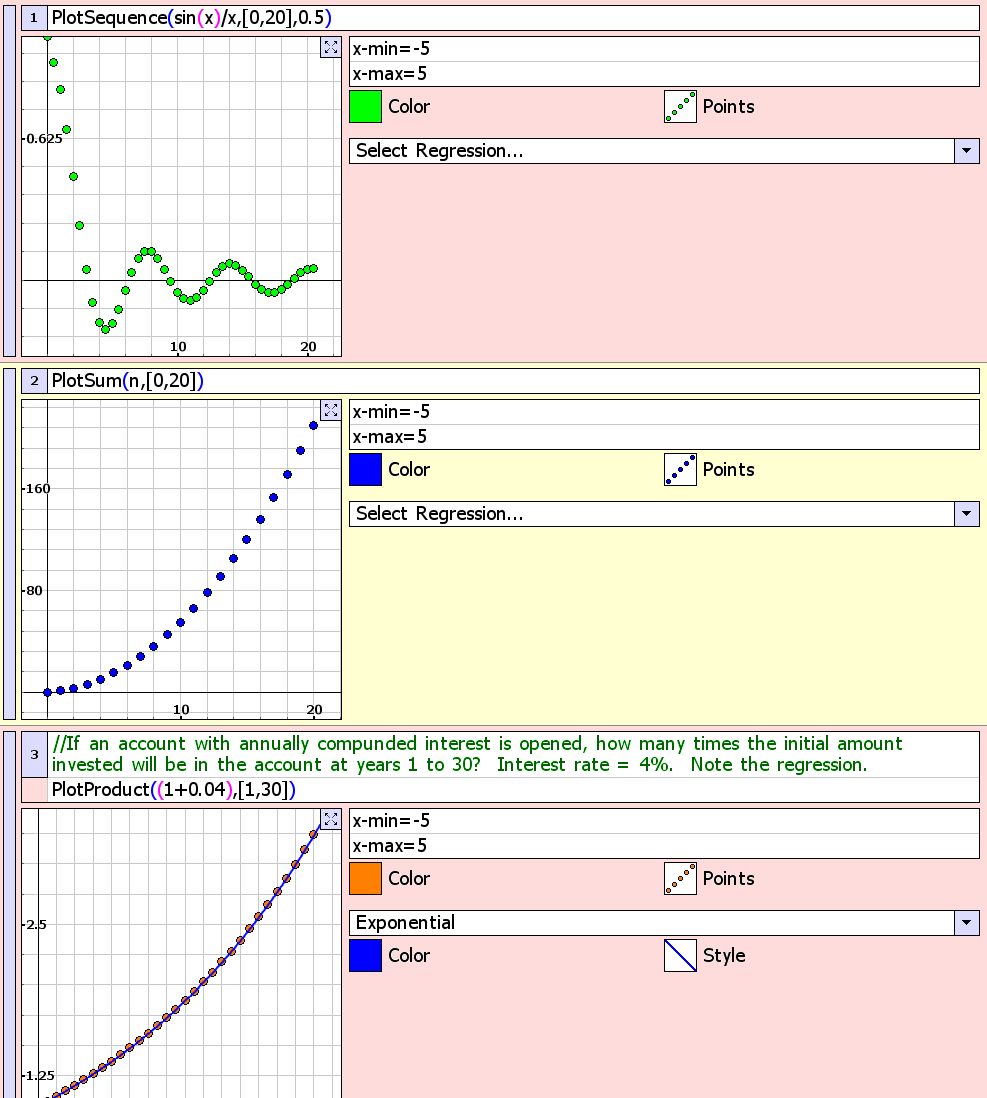The image size is (987, 1098).
Task: Open the green Points style icon
Action: pos(680,106)
